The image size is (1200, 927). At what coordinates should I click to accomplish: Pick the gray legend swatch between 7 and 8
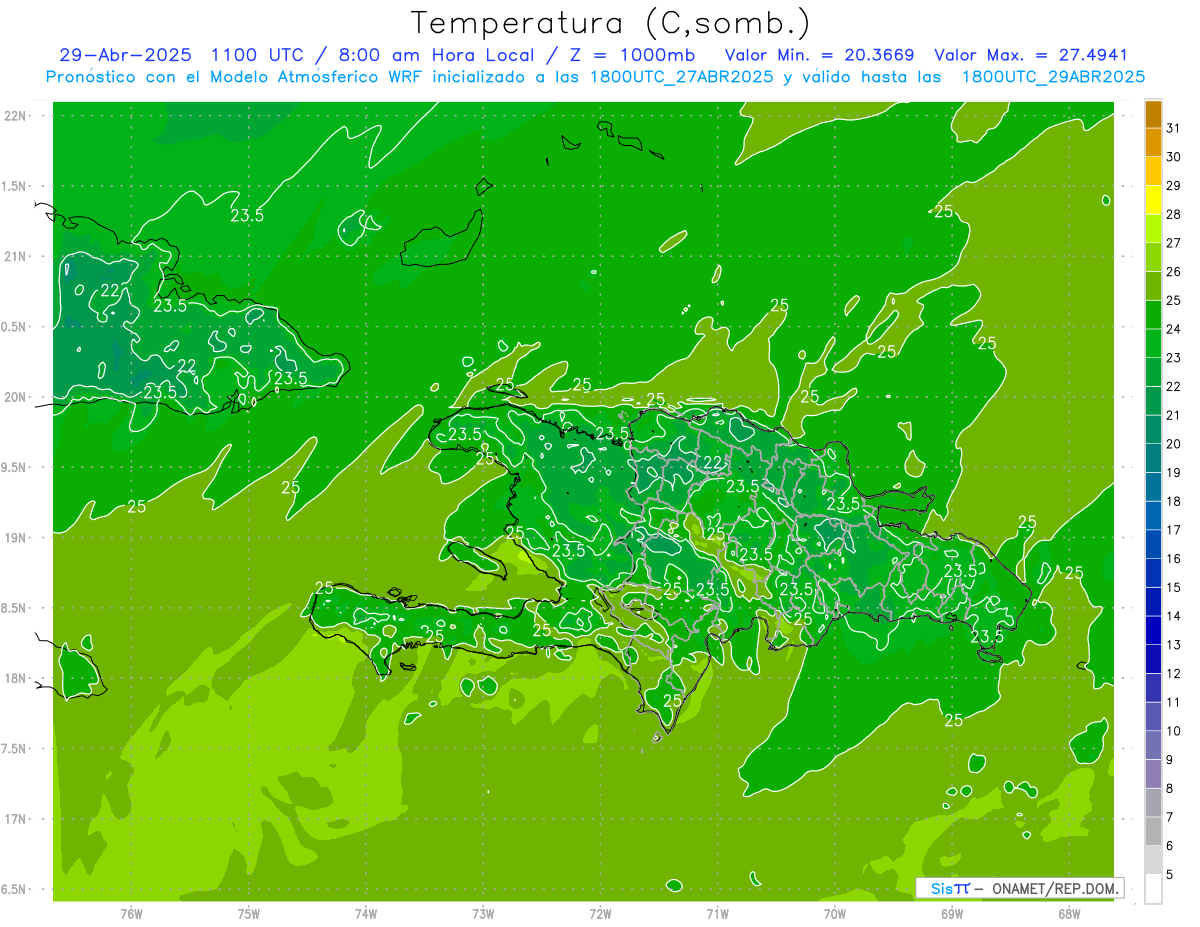click(1153, 803)
